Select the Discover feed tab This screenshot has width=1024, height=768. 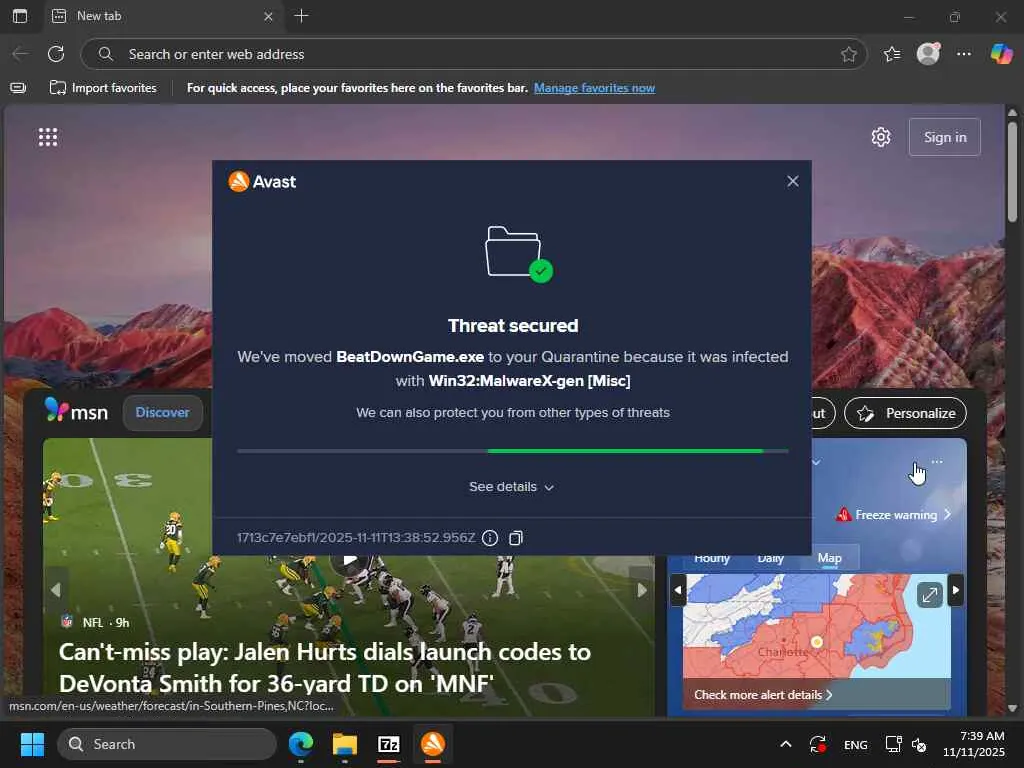[x=162, y=413]
